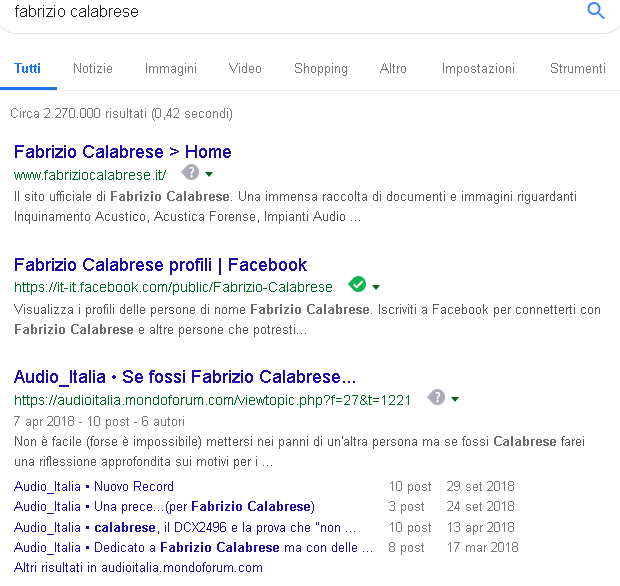Click the it-it.facebook.com green URL text
Image resolution: width=620 pixels, height=586 pixels.
173,287
